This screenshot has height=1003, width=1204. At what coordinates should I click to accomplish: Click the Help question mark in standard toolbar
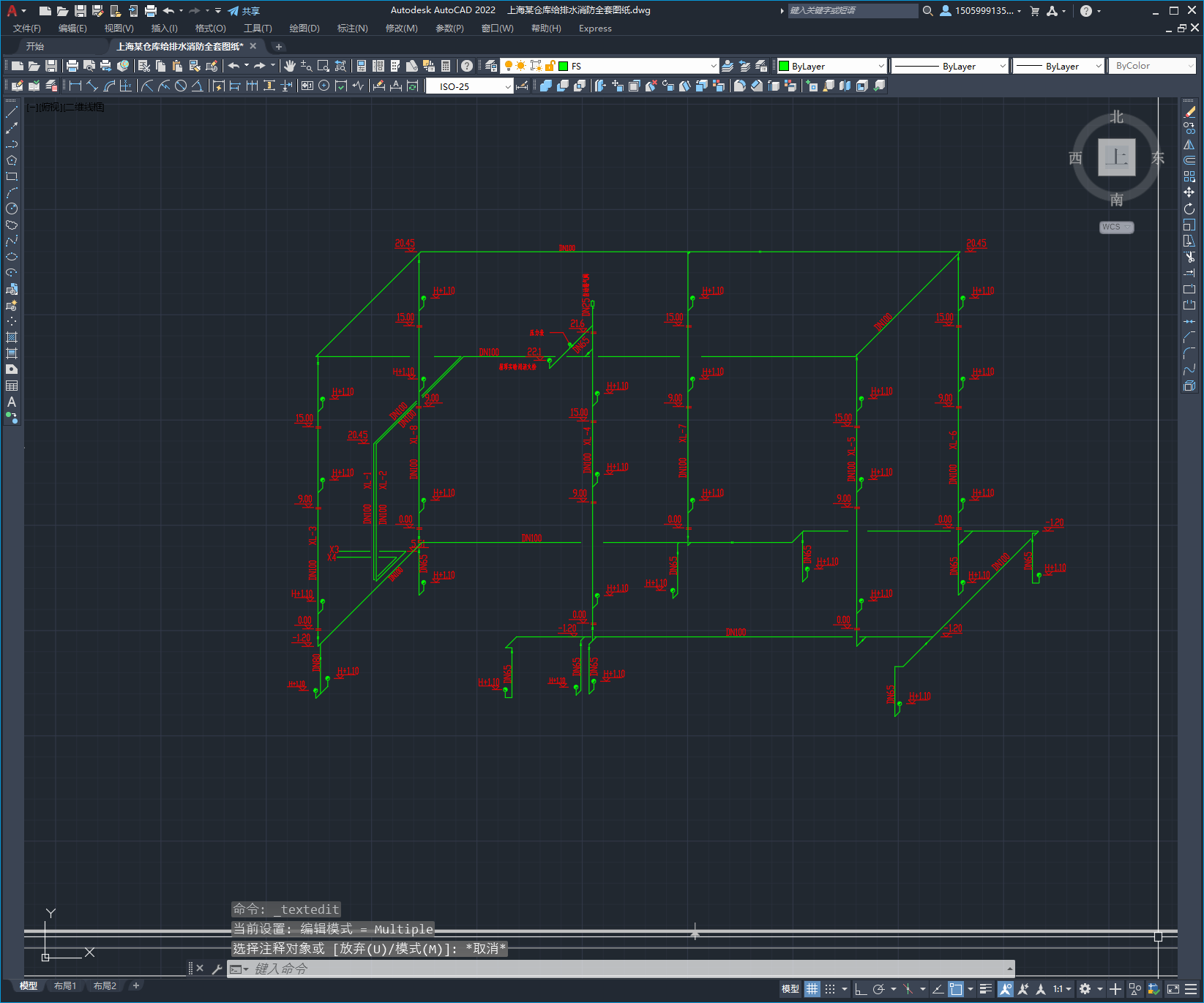point(467,66)
